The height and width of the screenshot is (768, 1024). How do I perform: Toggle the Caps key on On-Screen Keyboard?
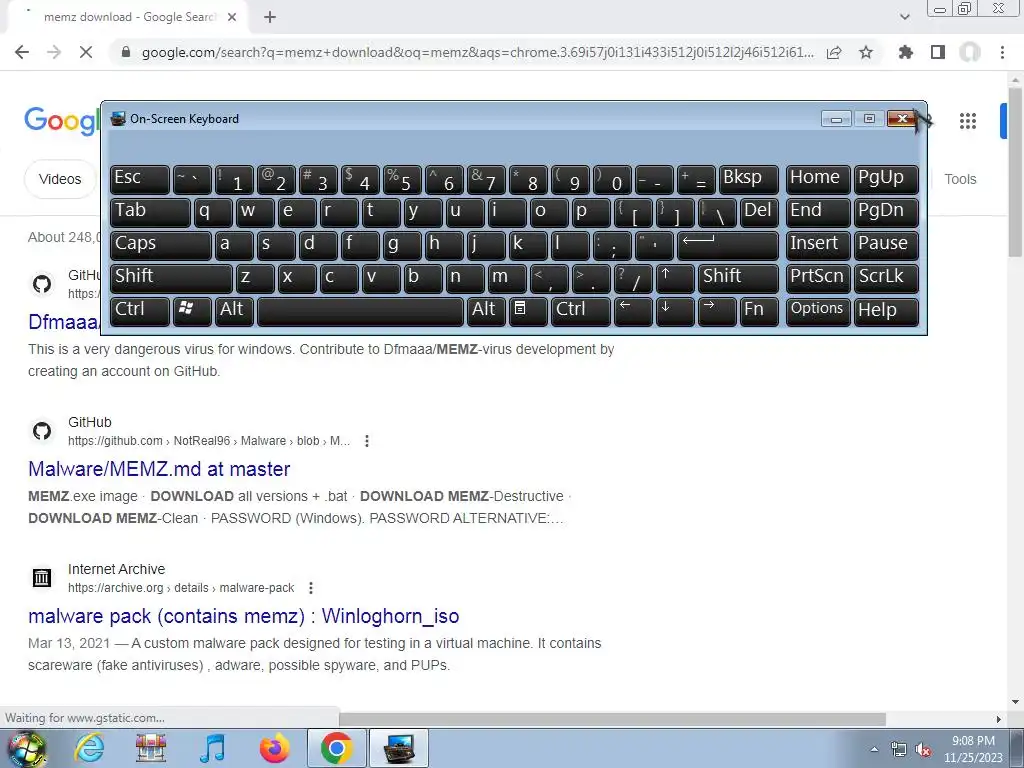coord(161,245)
